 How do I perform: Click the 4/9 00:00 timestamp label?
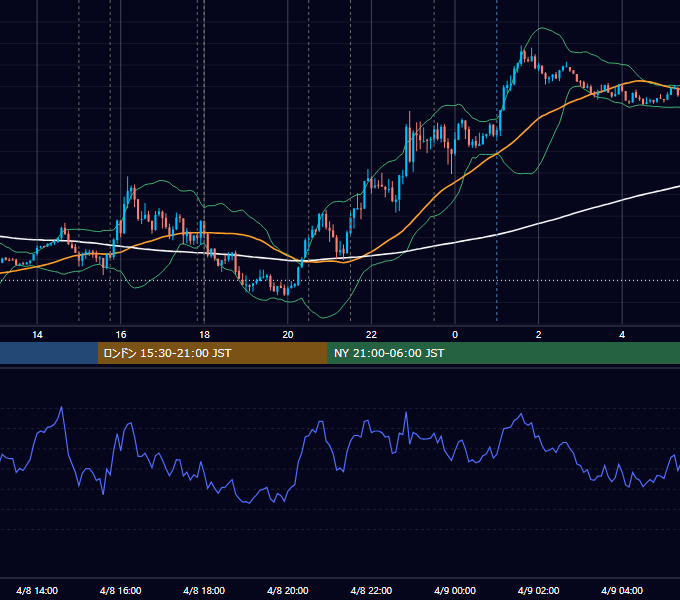click(x=455, y=590)
